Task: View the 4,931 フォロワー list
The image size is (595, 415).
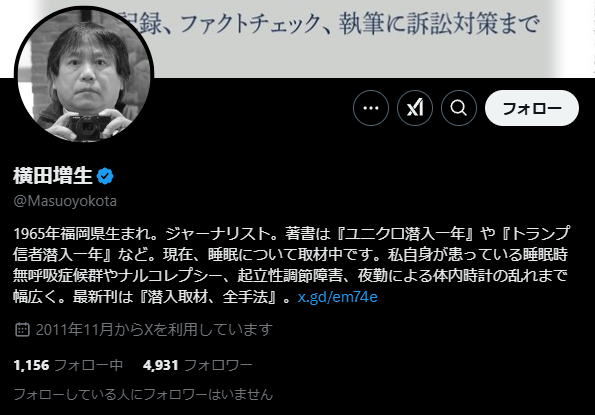Action: 197,365
